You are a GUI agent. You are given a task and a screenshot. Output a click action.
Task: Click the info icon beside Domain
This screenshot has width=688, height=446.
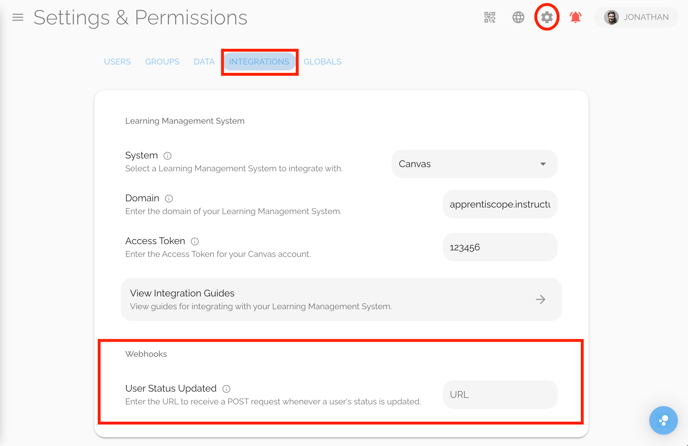pyautogui.click(x=169, y=198)
